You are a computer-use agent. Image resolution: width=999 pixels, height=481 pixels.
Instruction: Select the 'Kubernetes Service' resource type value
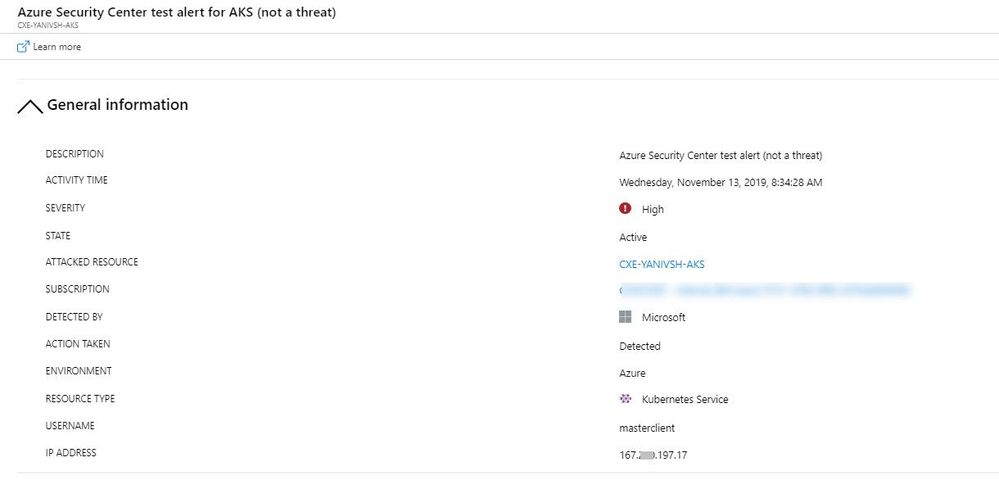coord(685,400)
